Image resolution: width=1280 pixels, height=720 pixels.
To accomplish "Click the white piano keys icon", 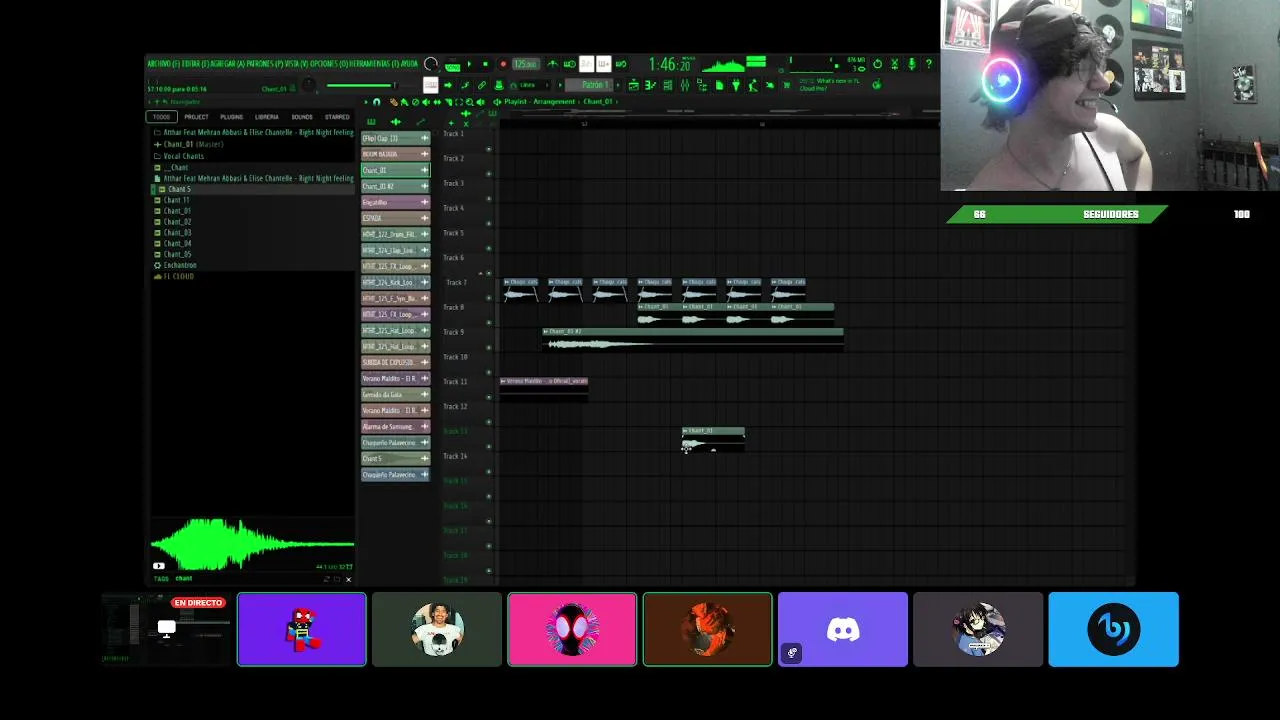I will click(430, 85).
